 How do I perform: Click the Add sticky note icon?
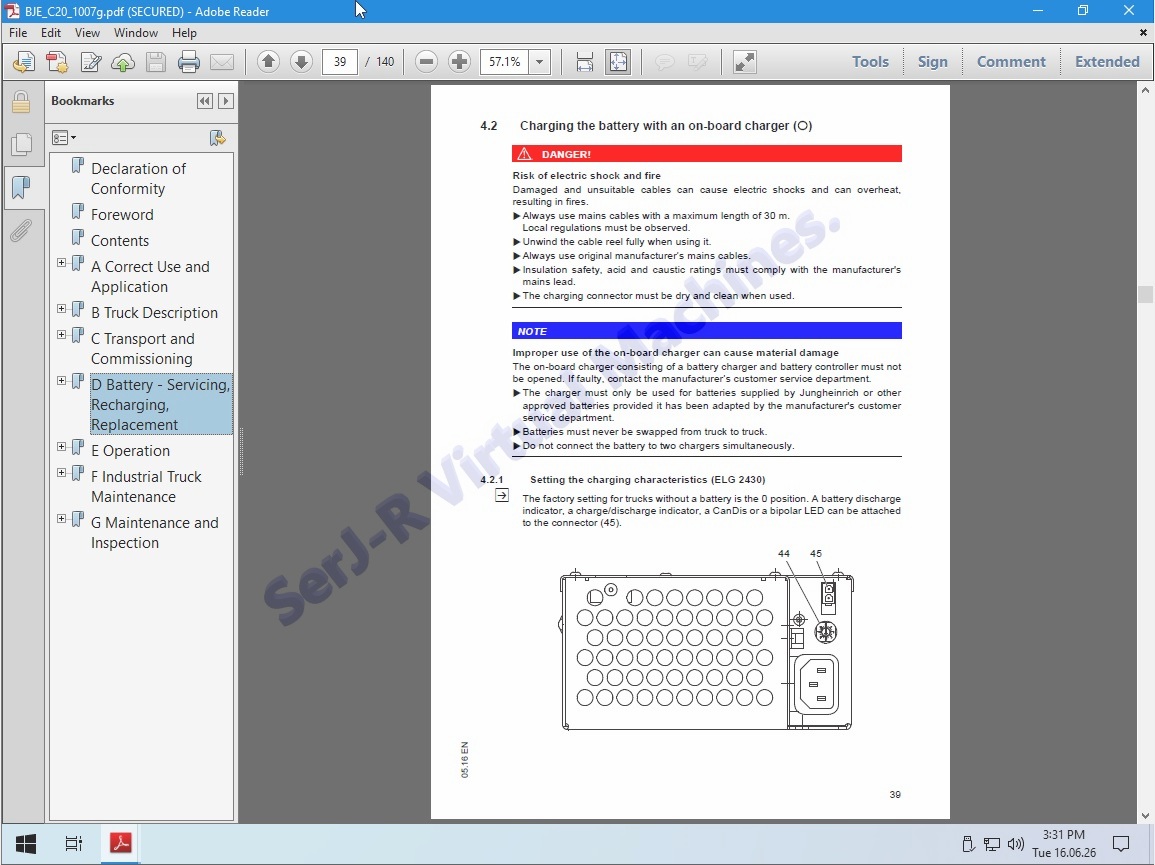click(x=664, y=62)
